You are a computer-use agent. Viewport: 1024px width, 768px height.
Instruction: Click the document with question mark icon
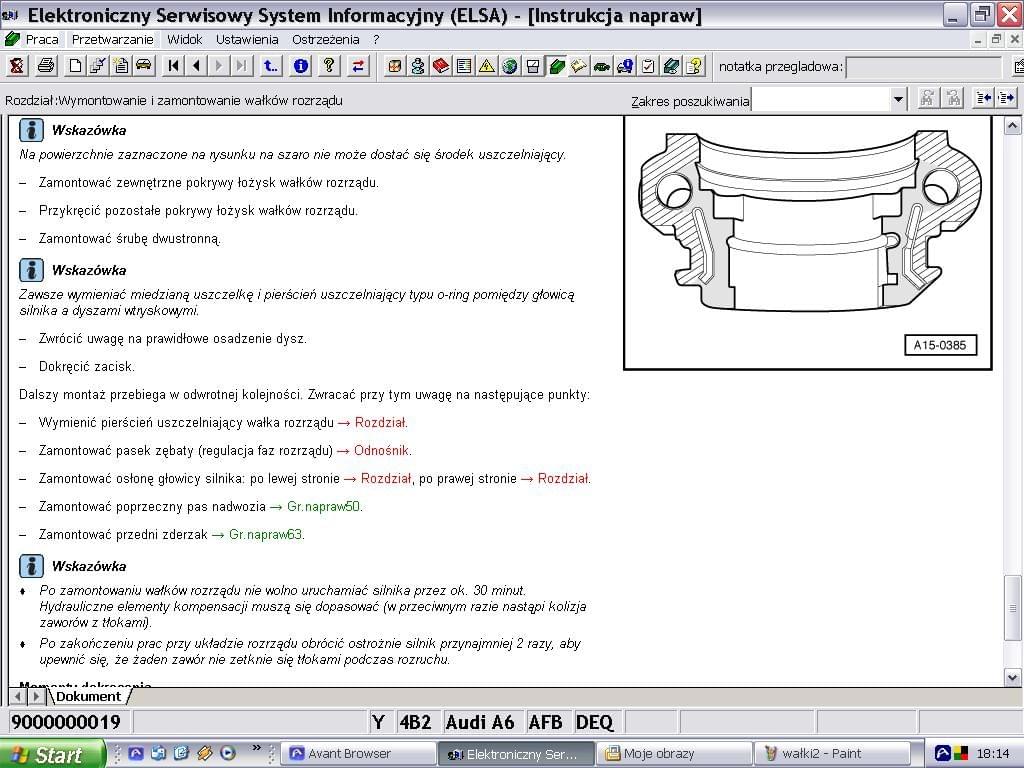[x=694, y=65]
